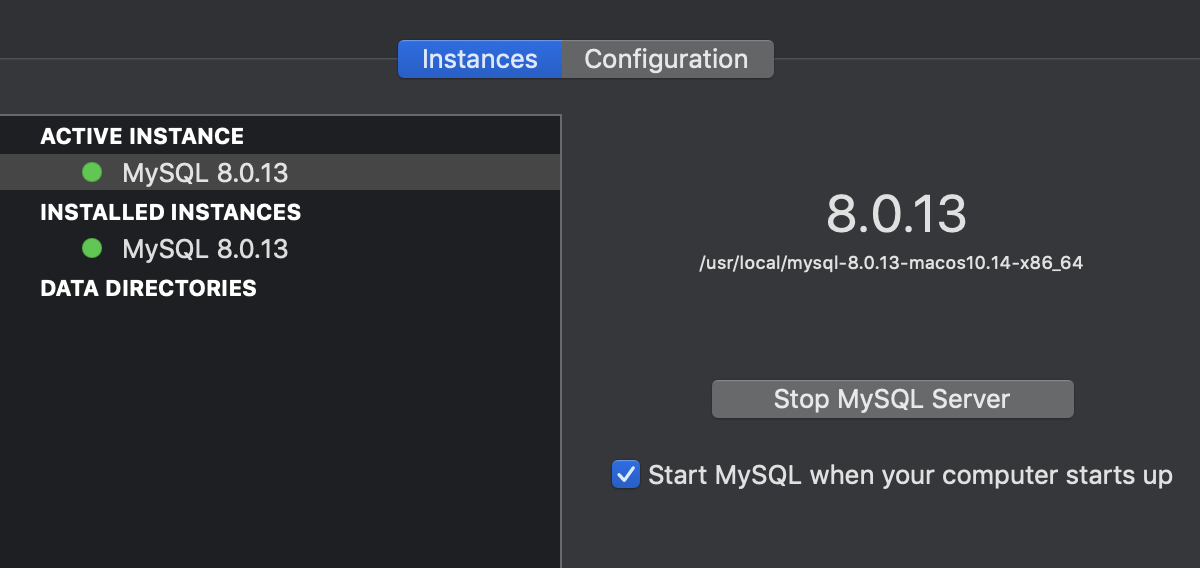Click the "Start MySQL when your computer starts up" label
The image size is (1200, 568).
(910, 474)
